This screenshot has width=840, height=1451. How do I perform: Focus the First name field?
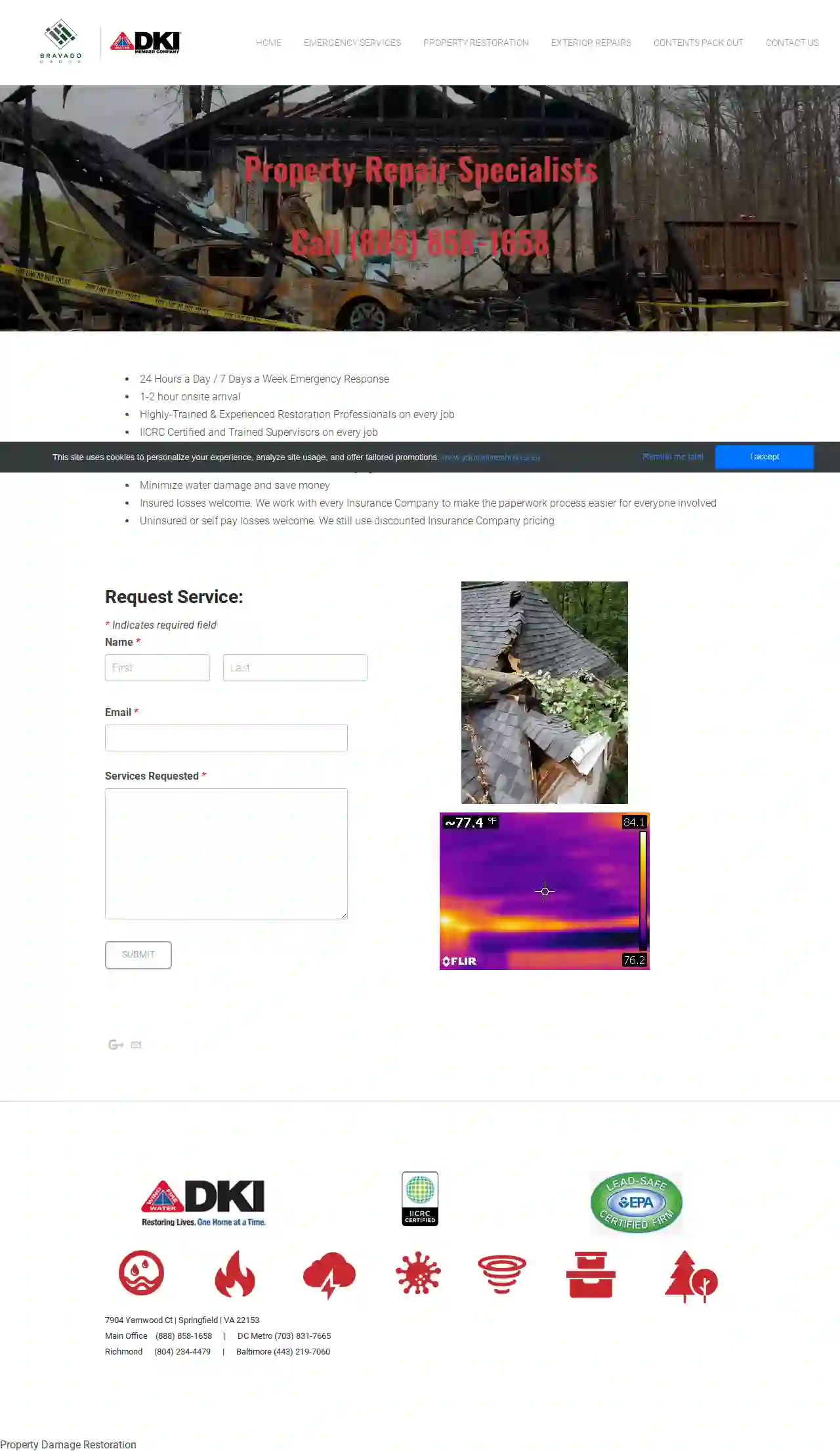(157, 667)
